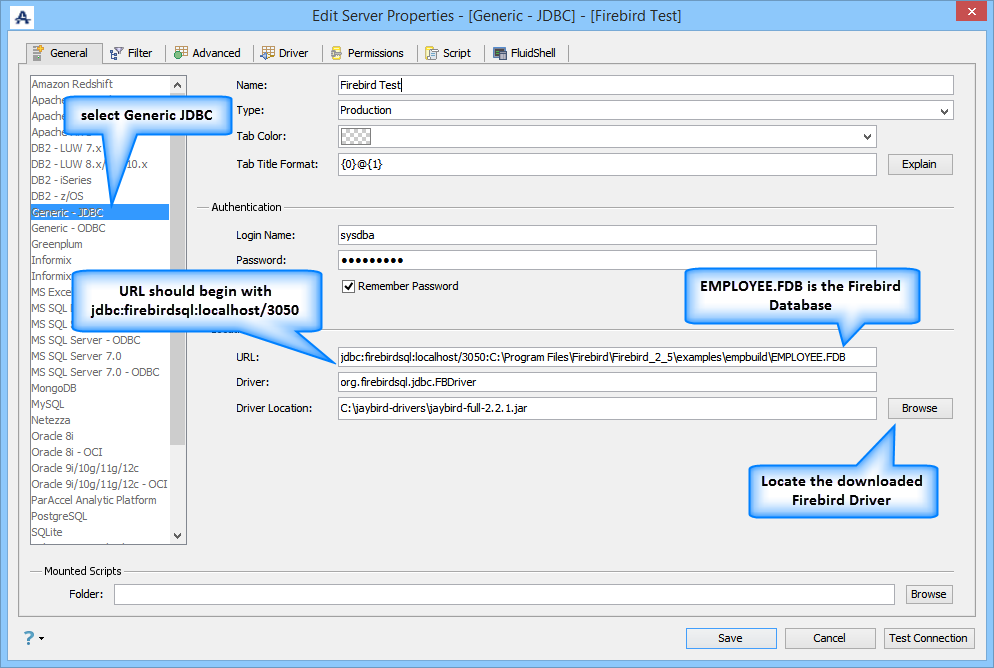
Task: Click the Script tab icon
Action: click(x=432, y=53)
